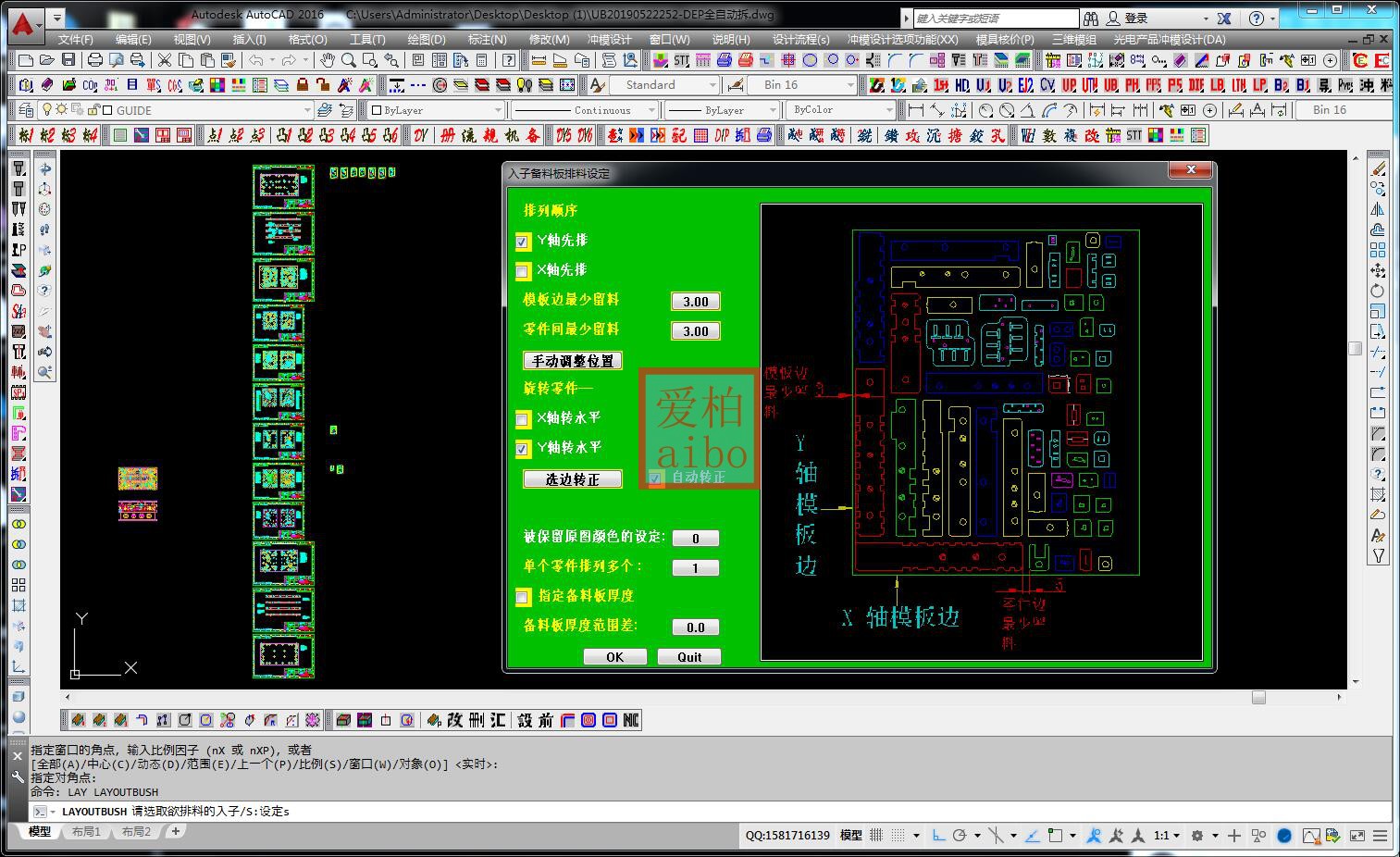Open the 编辑(E) menu
Screen dimensions: 1400x857
(133, 40)
